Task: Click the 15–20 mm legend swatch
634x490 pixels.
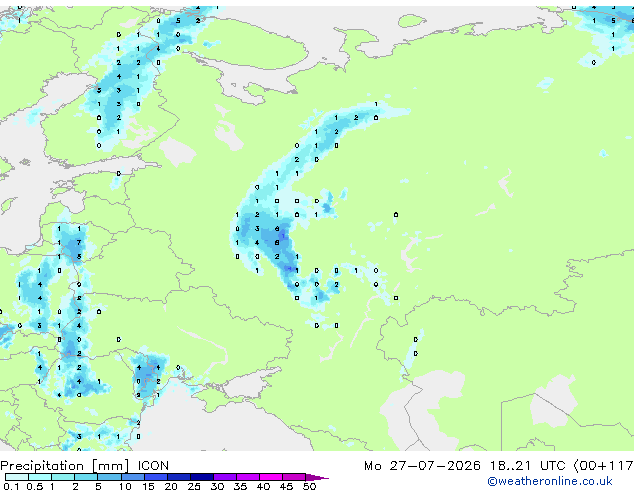Action: pyautogui.click(x=155, y=477)
